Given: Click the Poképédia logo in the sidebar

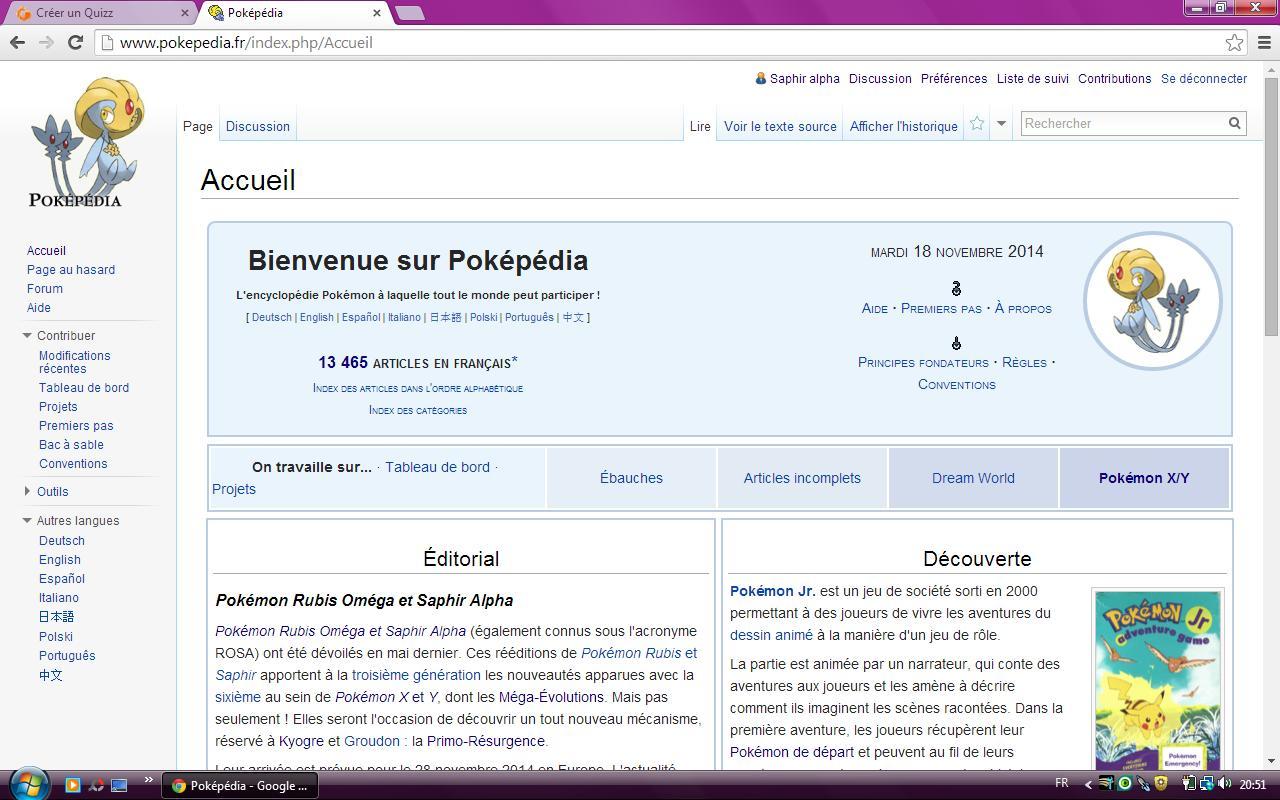Looking at the screenshot, I should coord(86,142).
